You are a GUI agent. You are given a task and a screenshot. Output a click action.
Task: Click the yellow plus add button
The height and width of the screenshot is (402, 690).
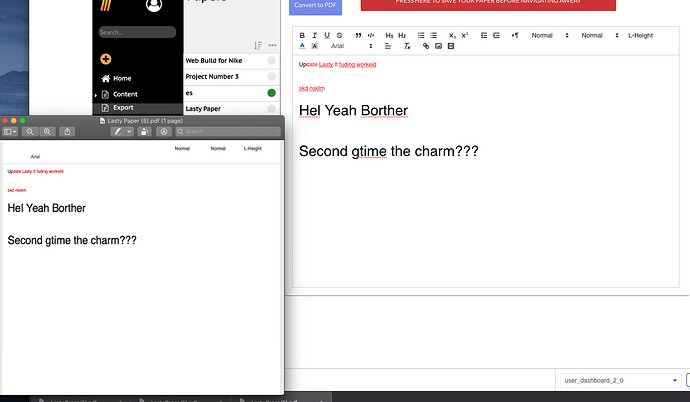(x=106, y=59)
